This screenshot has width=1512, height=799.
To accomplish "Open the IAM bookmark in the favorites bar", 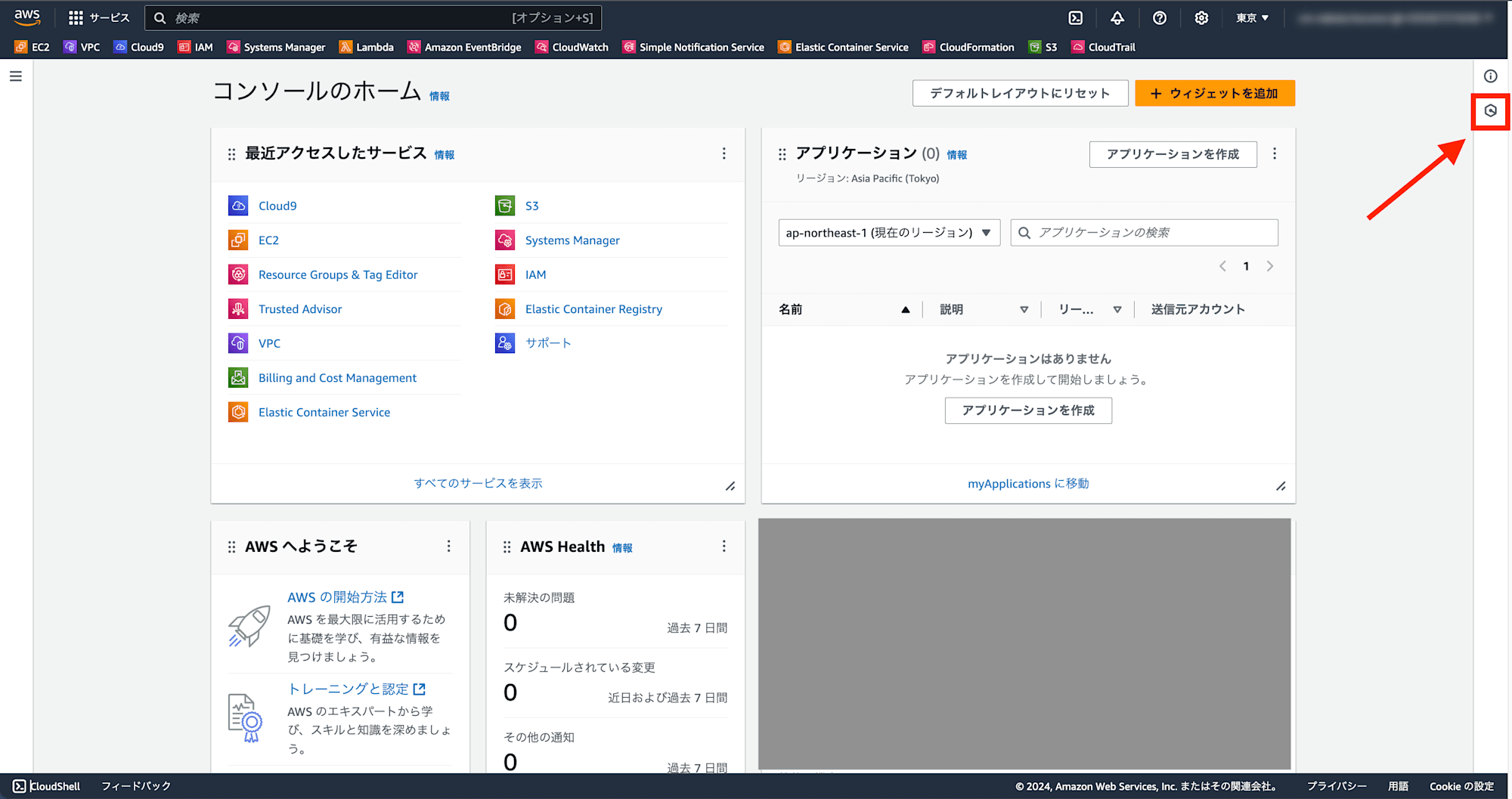I will [195, 47].
